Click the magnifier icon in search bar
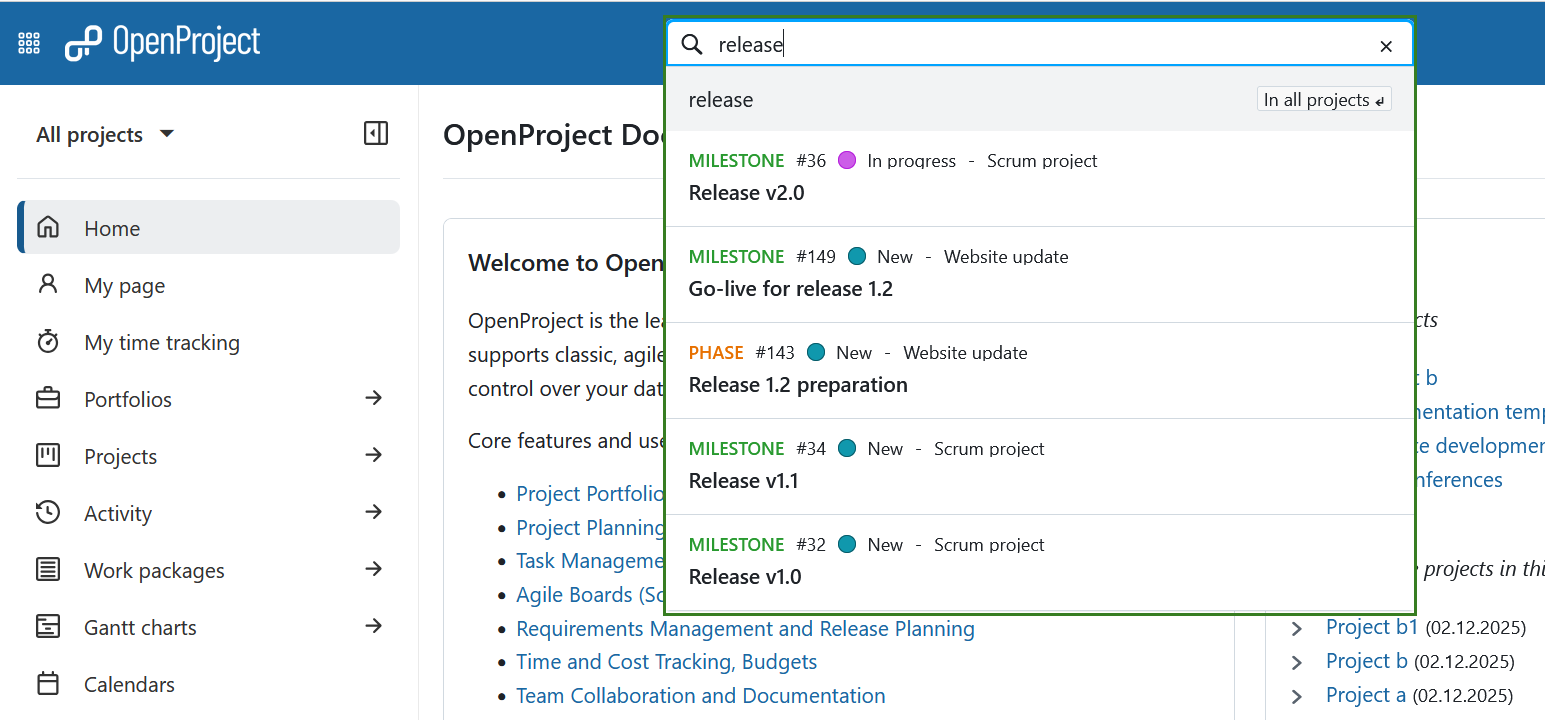Screen dimensions: 1545x720 point(692,44)
